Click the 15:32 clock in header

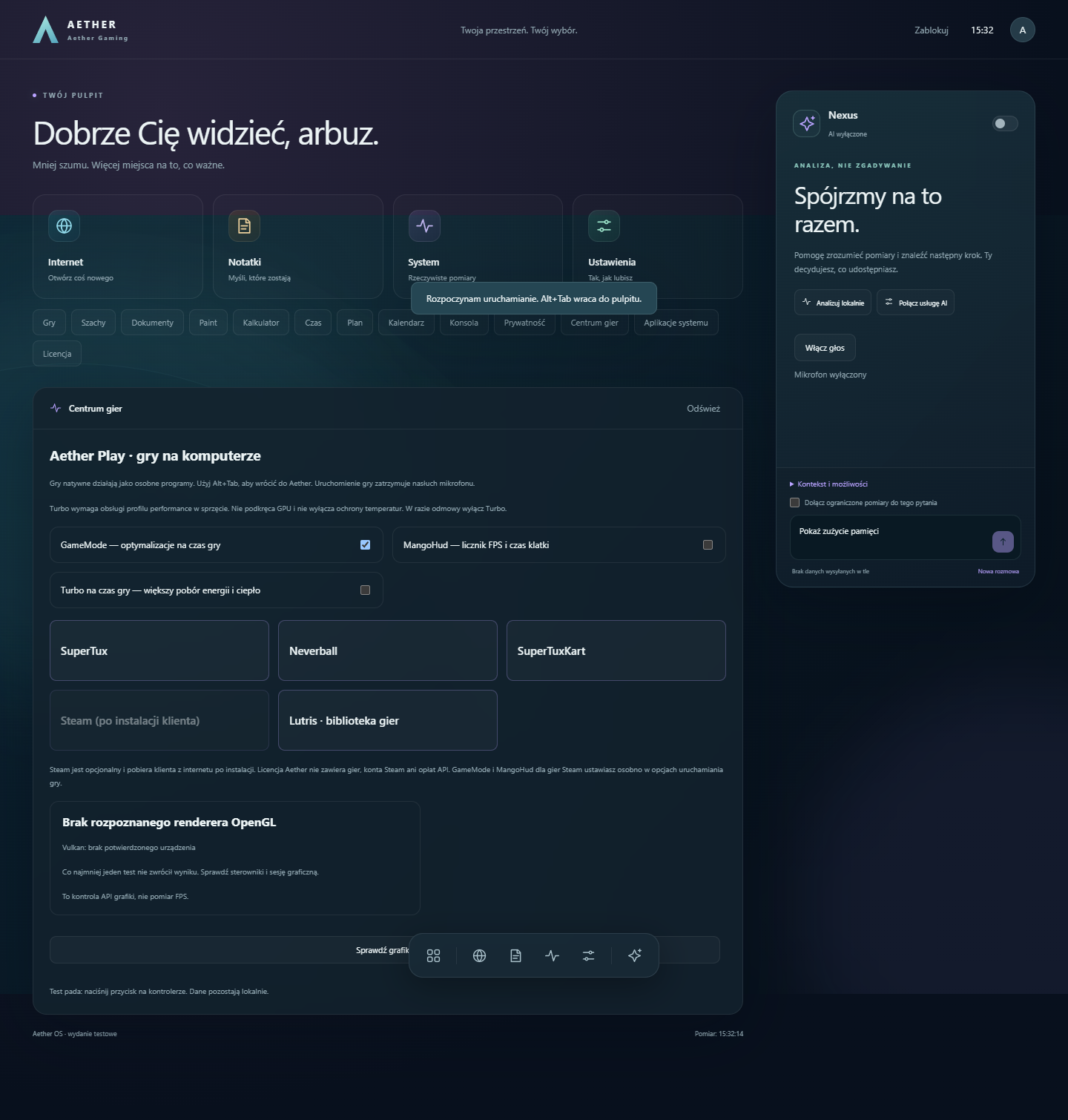tap(982, 30)
